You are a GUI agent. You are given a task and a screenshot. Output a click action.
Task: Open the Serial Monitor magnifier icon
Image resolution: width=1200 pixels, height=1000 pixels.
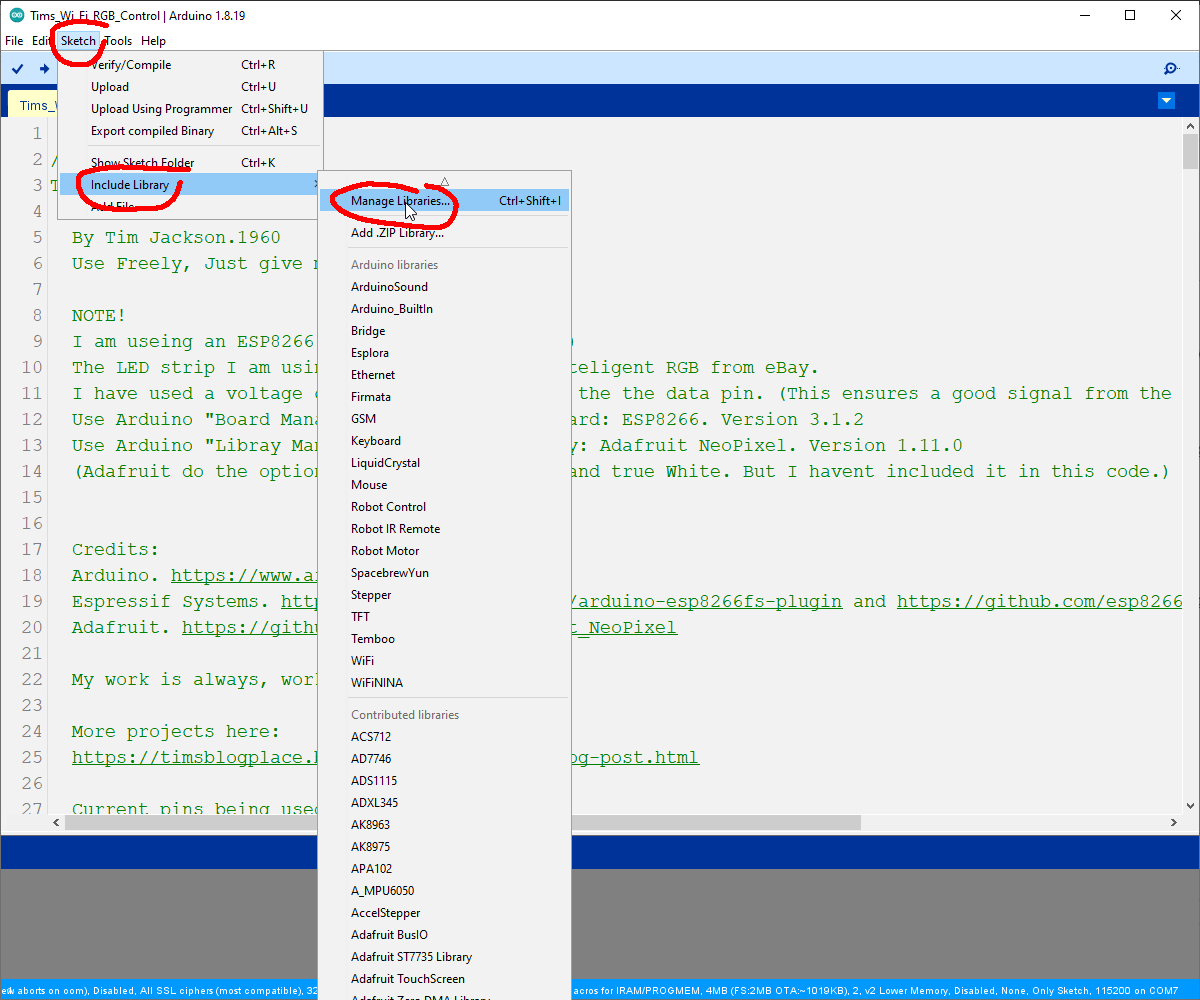pos(1171,69)
